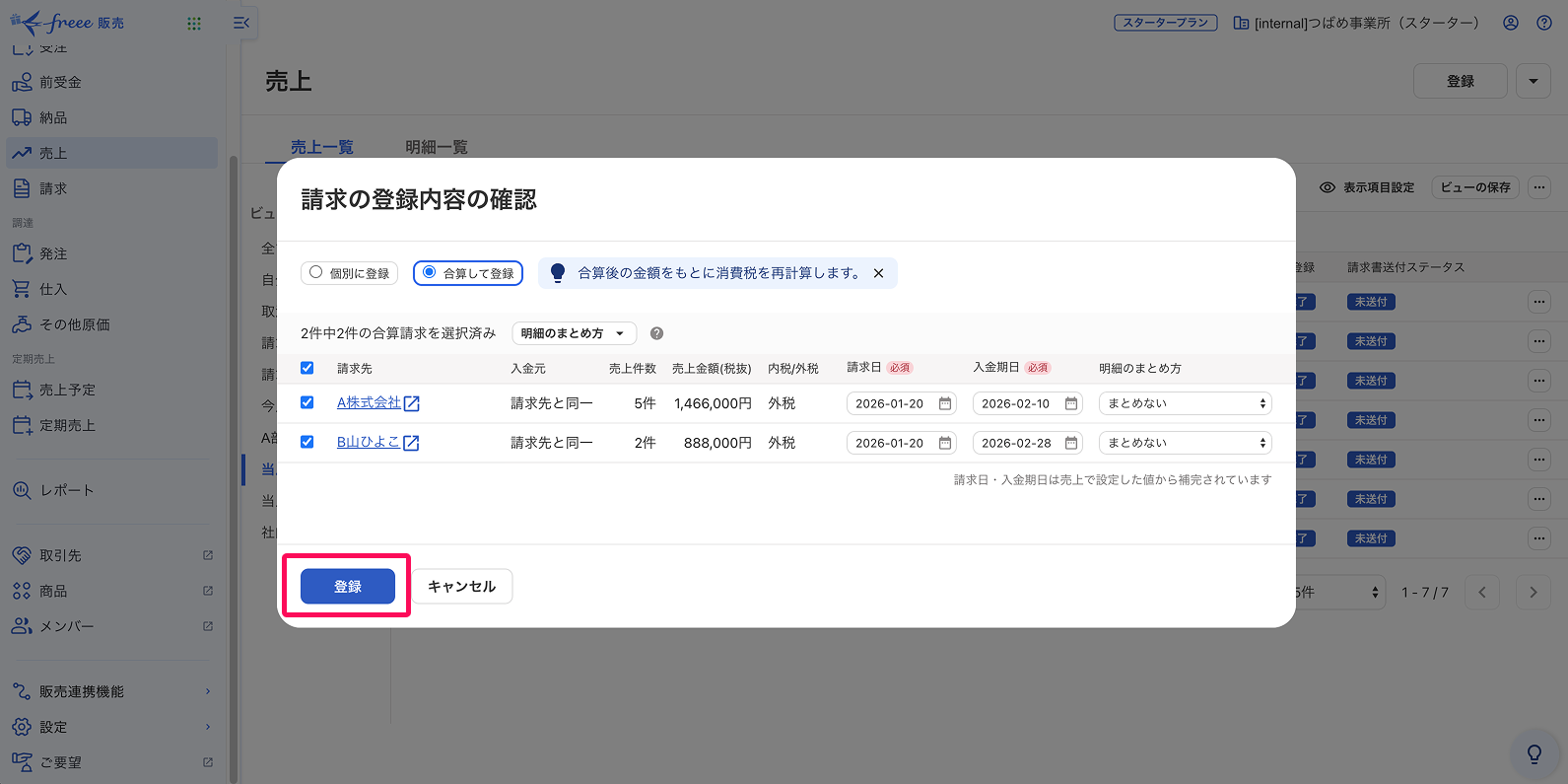Open B山ひよこ external link icon
The height and width of the screenshot is (784, 1568).
(x=412, y=443)
